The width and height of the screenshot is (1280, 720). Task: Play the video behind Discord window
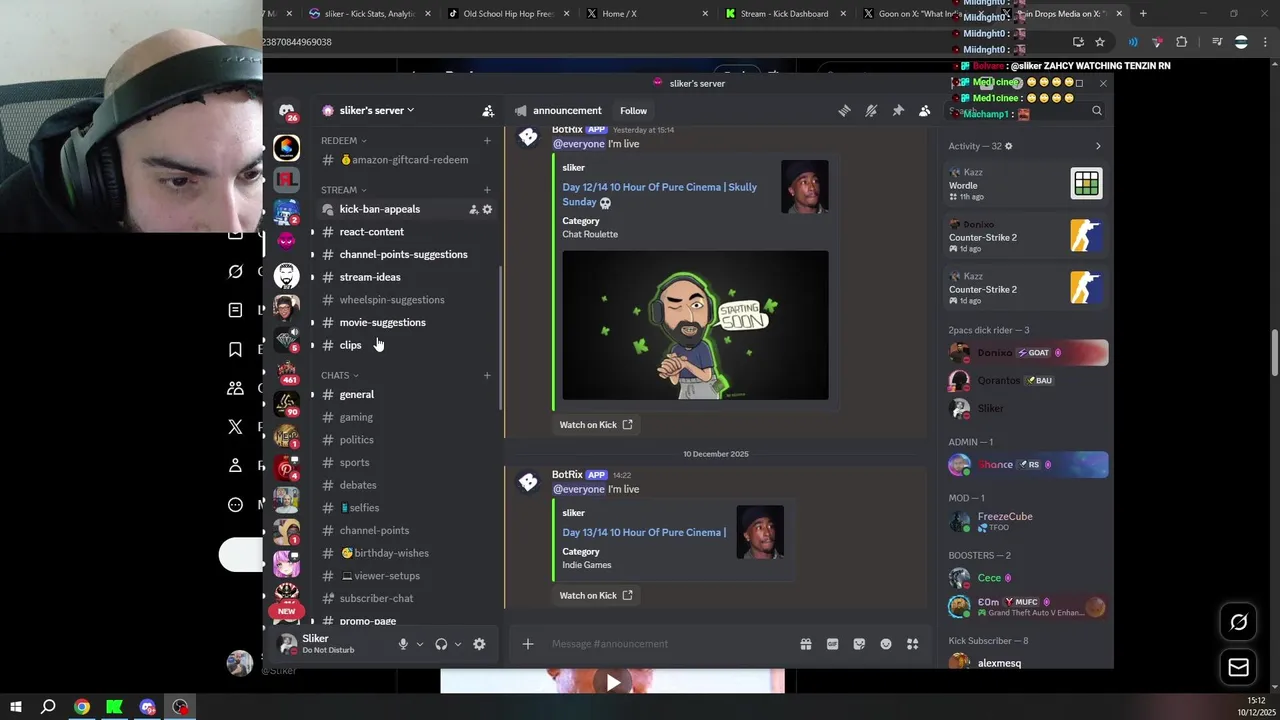612,683
